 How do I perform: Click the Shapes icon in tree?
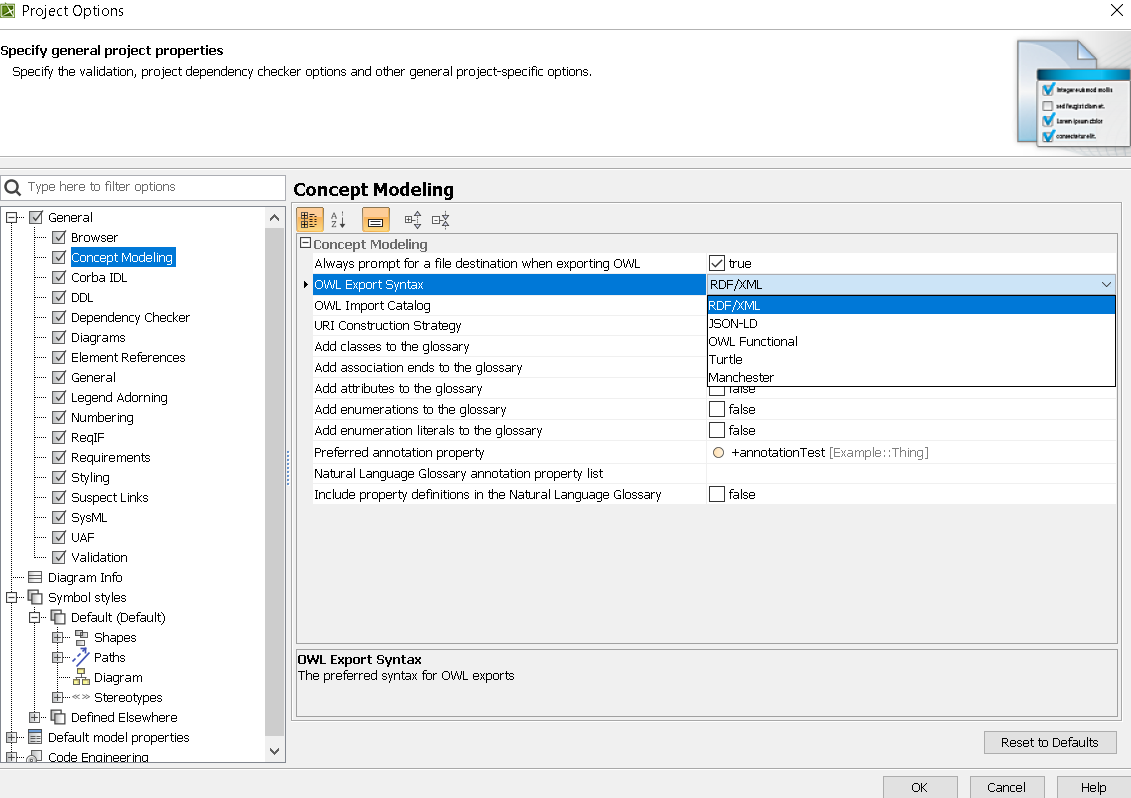[81, 637]
